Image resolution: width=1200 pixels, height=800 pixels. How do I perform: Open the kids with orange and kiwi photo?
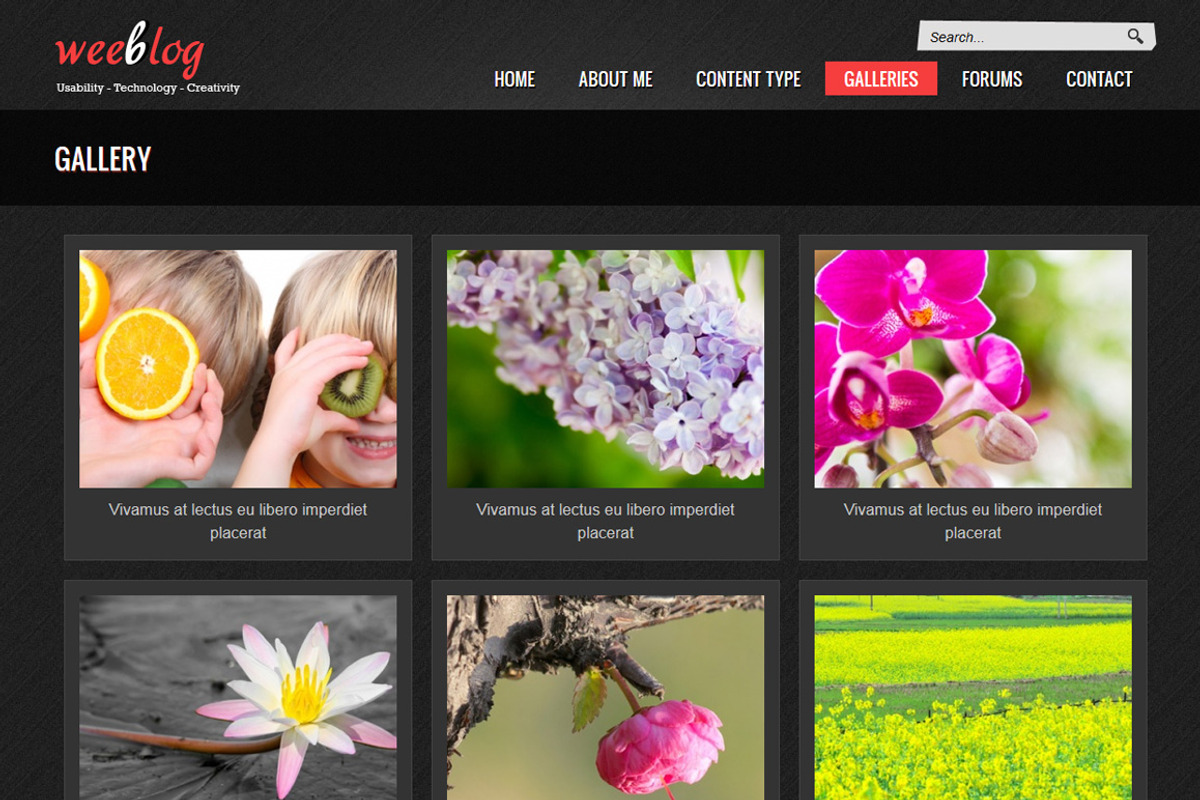[x=238, y=369]
